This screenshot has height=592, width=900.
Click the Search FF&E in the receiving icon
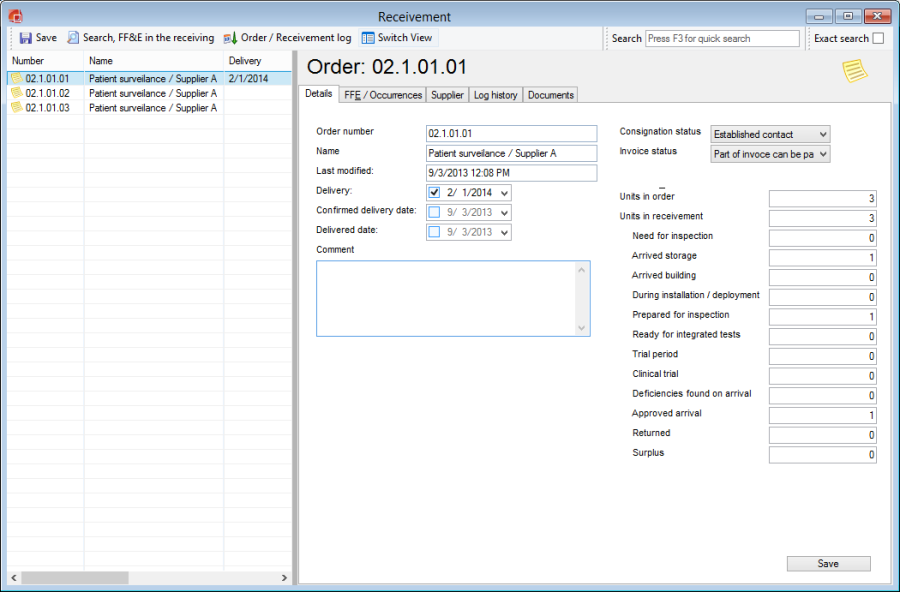click(x=73, y=38)
